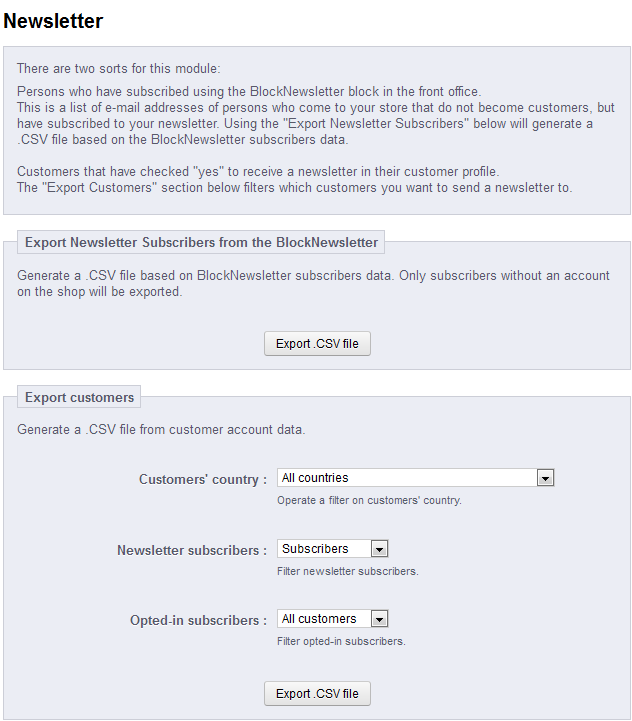Click the Newsletter page heading
Viewport: 632px width, 721px height.
coord(53,20)
